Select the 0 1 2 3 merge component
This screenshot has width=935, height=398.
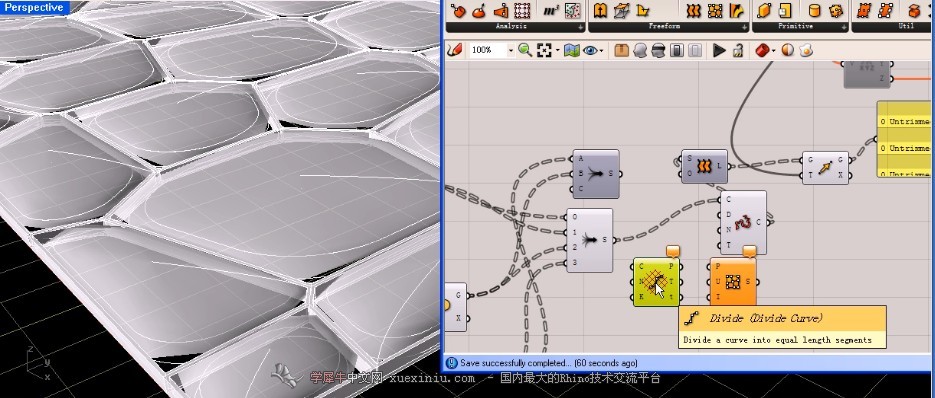589,240
